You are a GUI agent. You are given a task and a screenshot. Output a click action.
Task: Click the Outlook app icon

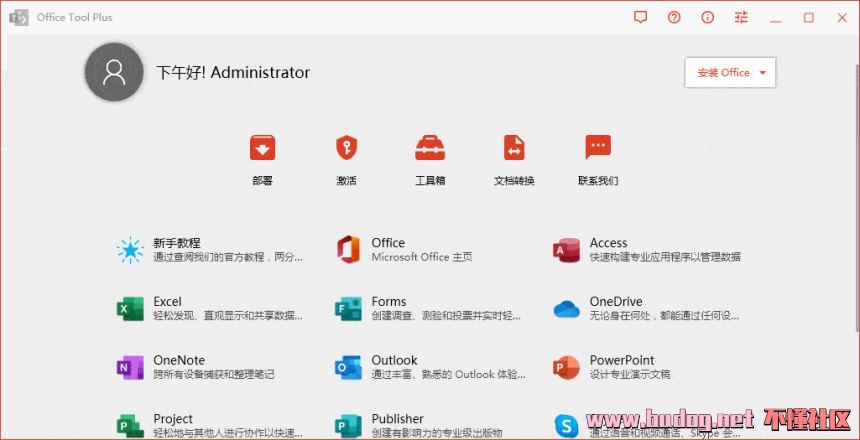(x=348, y=368)
